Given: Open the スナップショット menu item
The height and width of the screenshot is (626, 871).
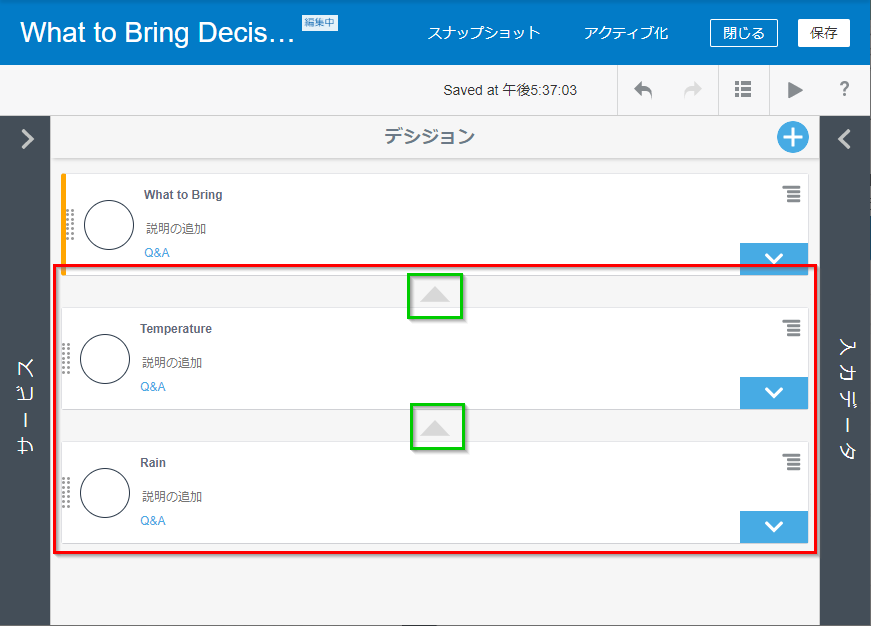Looking at the screenshot, I should 484,33.
